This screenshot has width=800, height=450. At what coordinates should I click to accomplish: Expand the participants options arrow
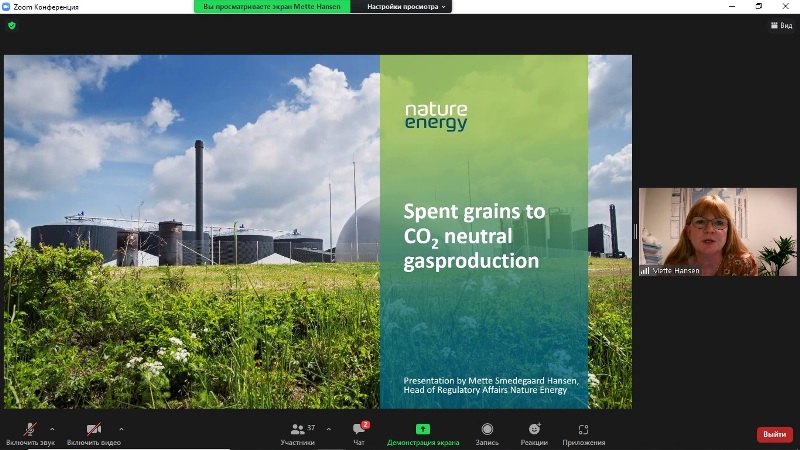pyautogui.click(x=328, y=429)
